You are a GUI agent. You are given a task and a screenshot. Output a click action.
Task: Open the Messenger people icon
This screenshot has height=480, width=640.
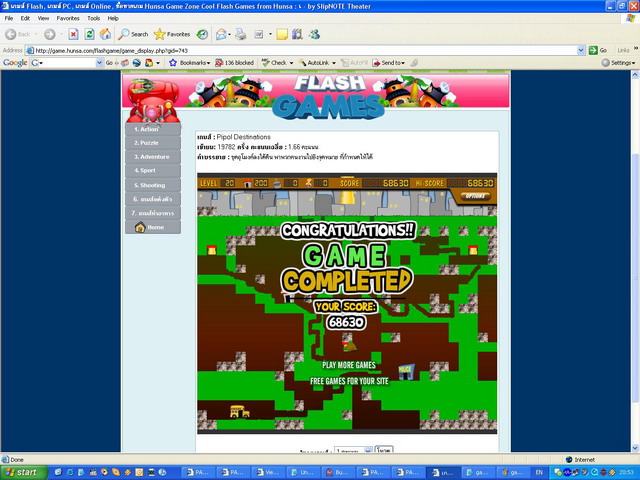click(314, 34)
